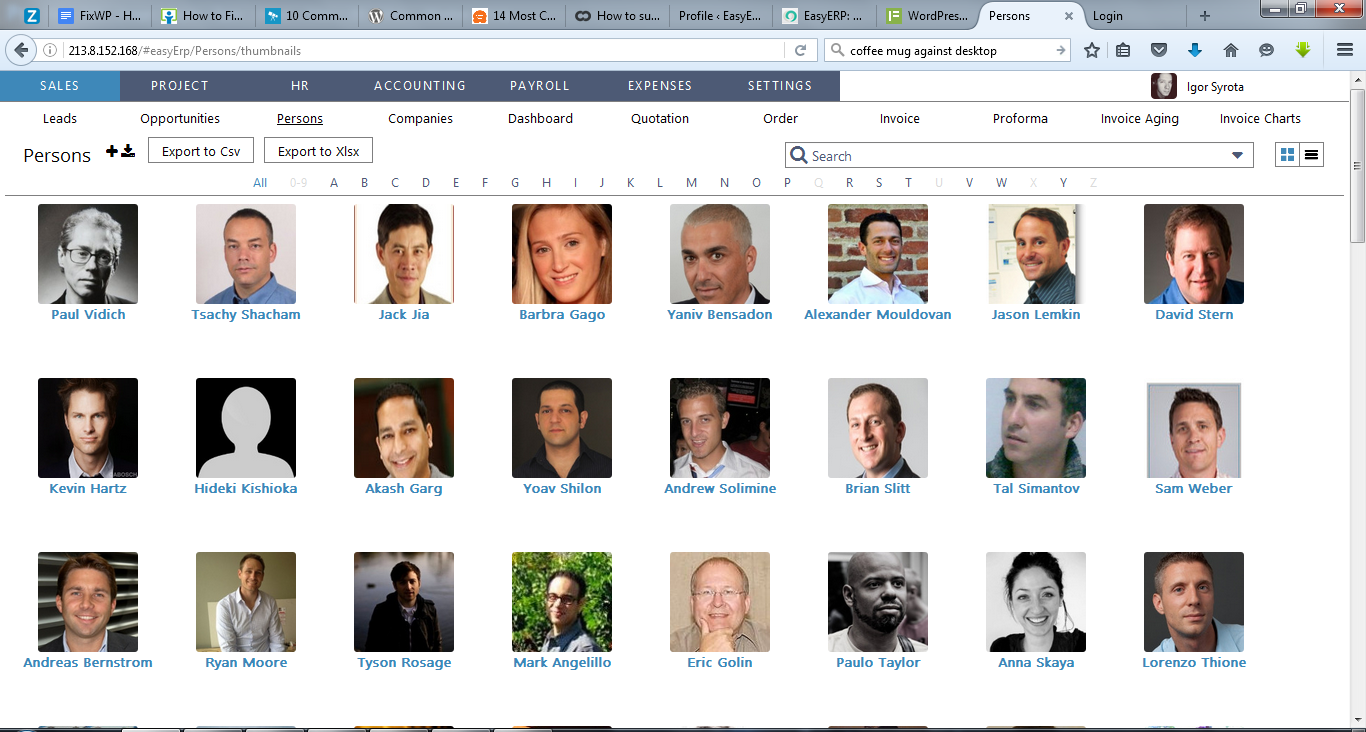Show All persons in alphabet filter

260,182
